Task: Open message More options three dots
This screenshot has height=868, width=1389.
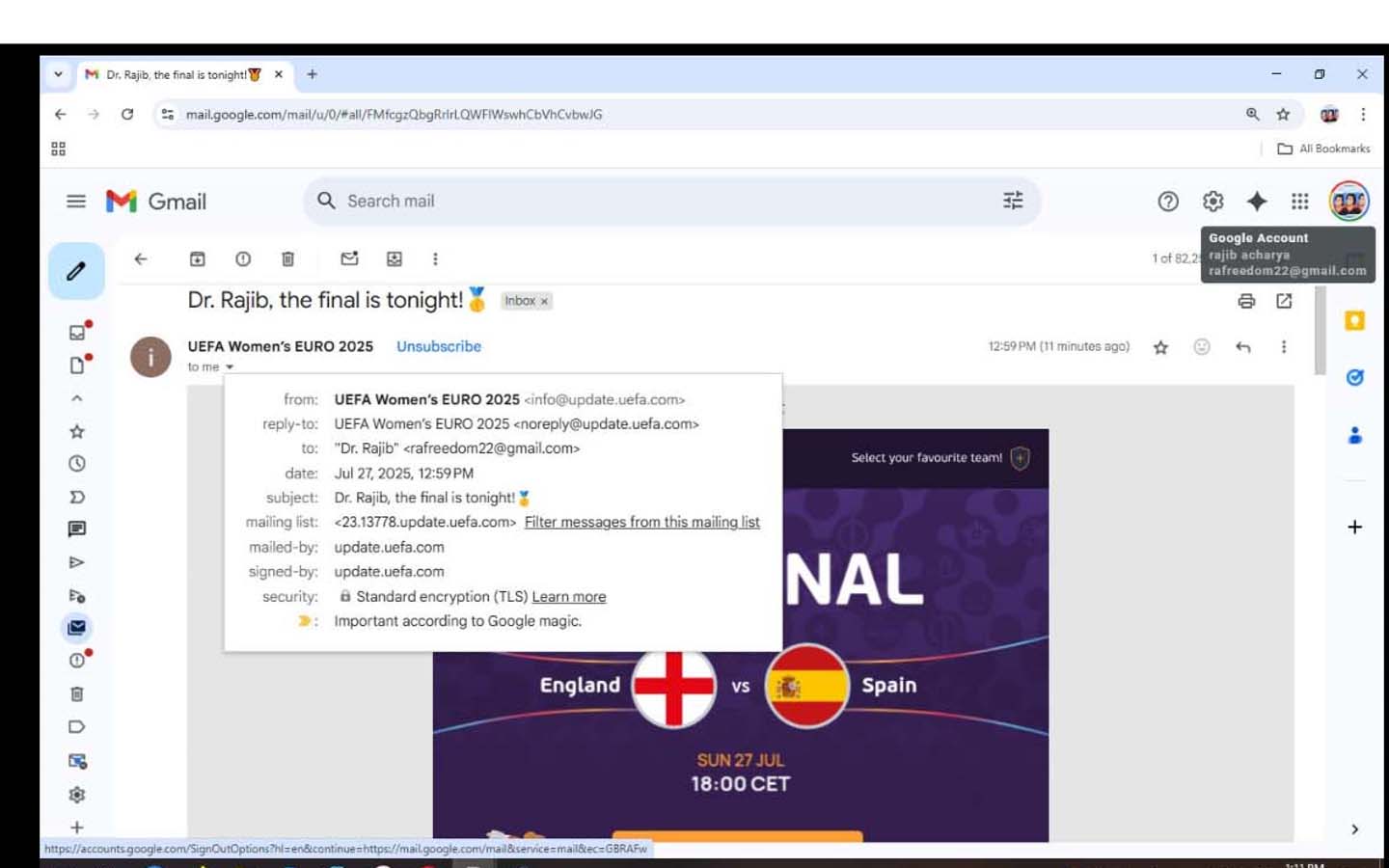Action: [1284, 347]
